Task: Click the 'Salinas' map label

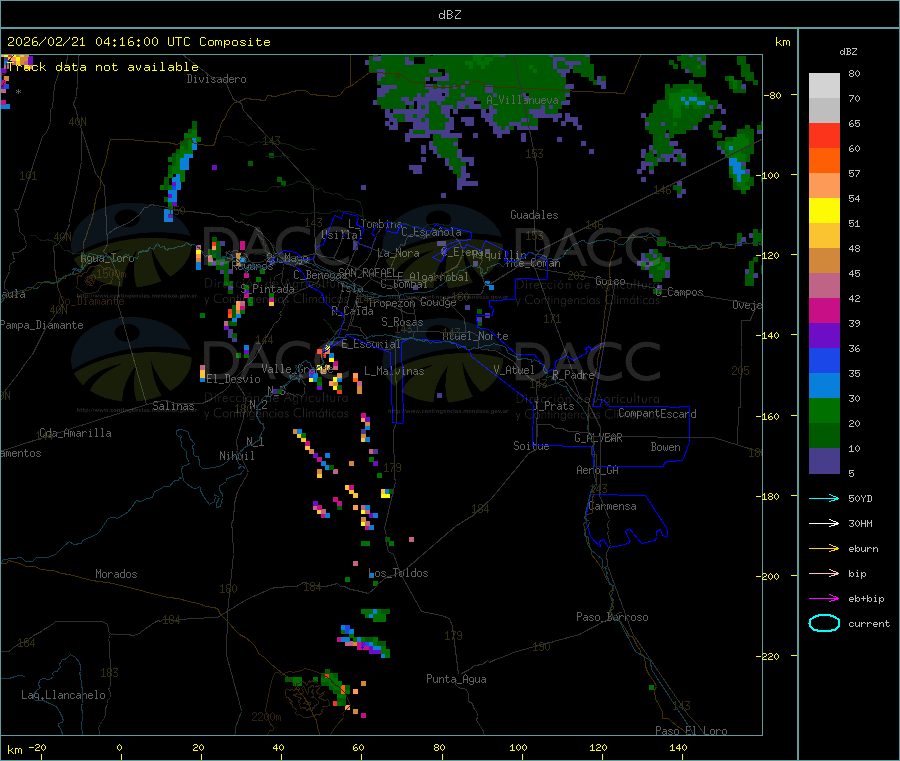Action: (x=173, y=406)
